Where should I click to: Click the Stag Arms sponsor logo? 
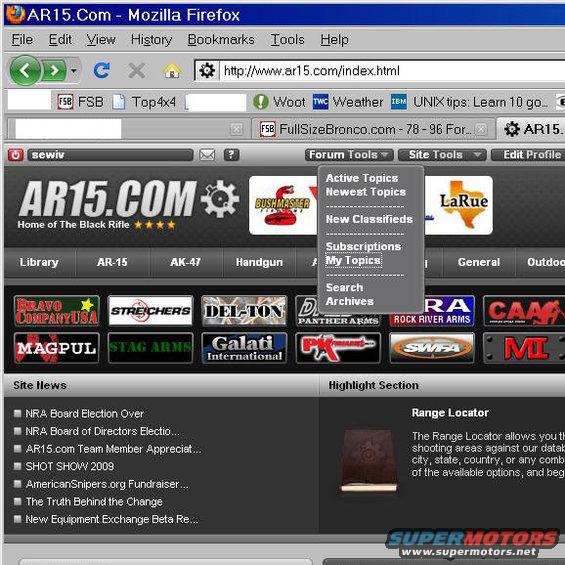150,348
